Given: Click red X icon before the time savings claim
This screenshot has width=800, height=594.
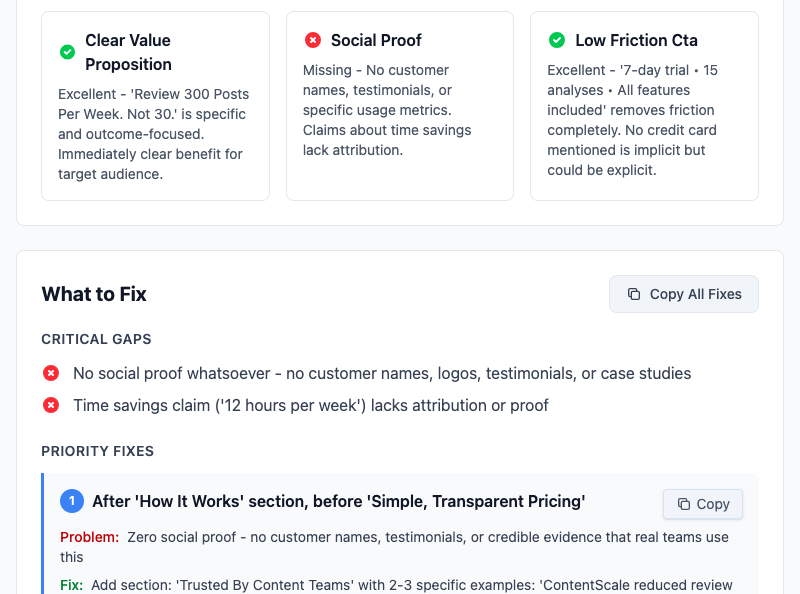Looking at the screenshot, I should (x=51, y=405).
